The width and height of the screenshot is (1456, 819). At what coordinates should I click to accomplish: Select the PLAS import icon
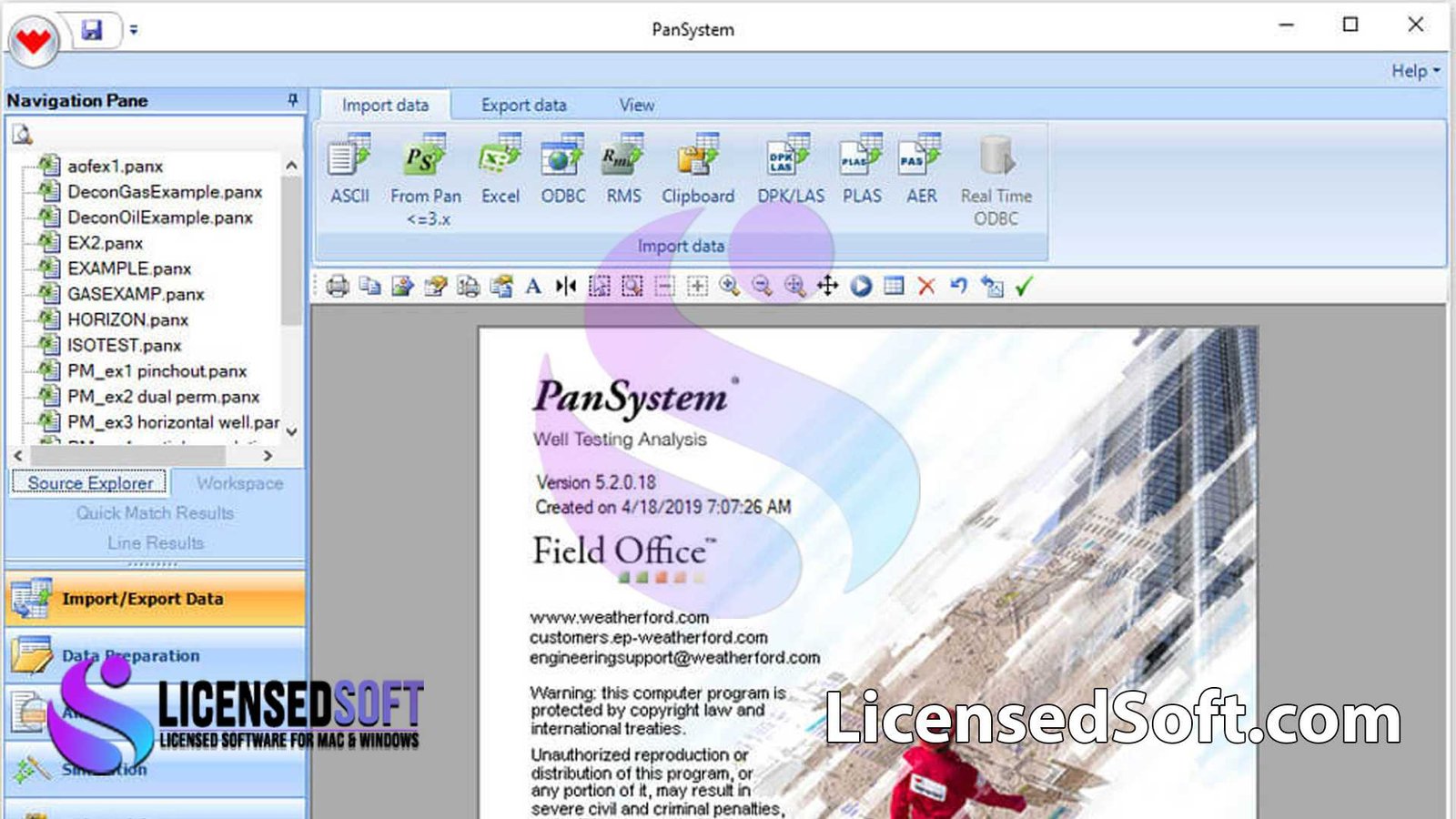[862, 169]
